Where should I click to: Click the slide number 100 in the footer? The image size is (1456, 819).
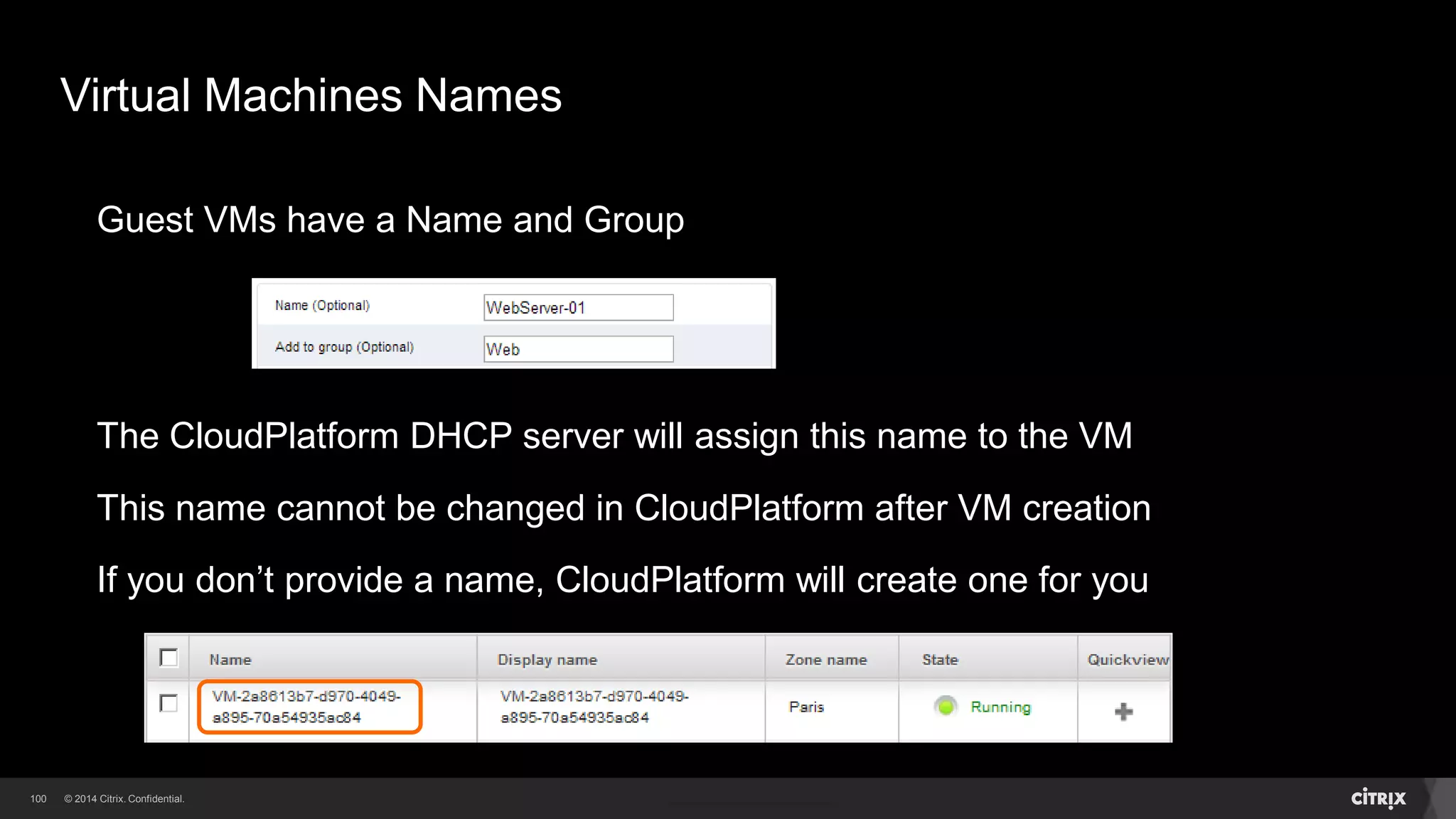[x=38, y=799]
